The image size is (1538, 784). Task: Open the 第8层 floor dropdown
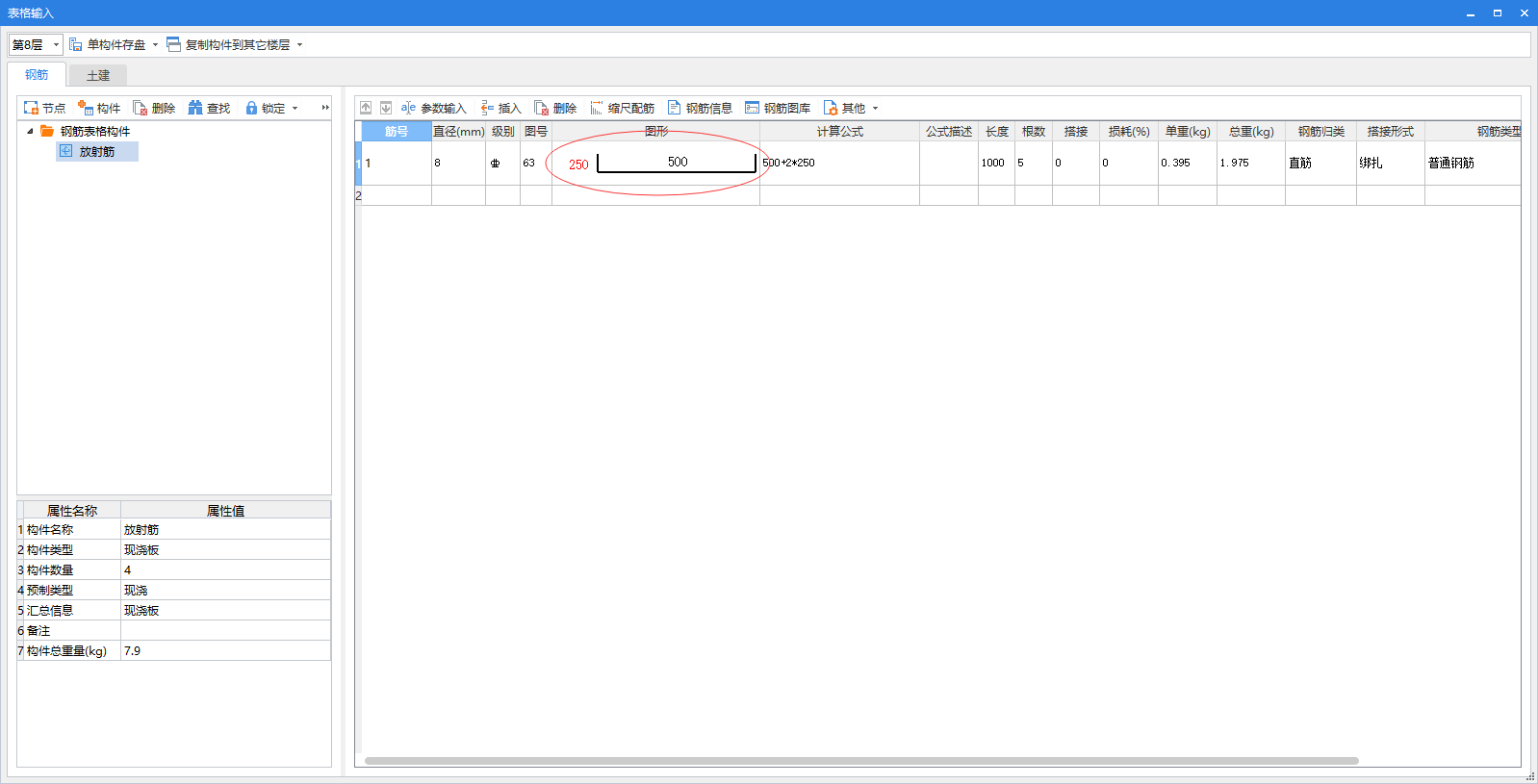pyautogui.click(x=36, y=45)
